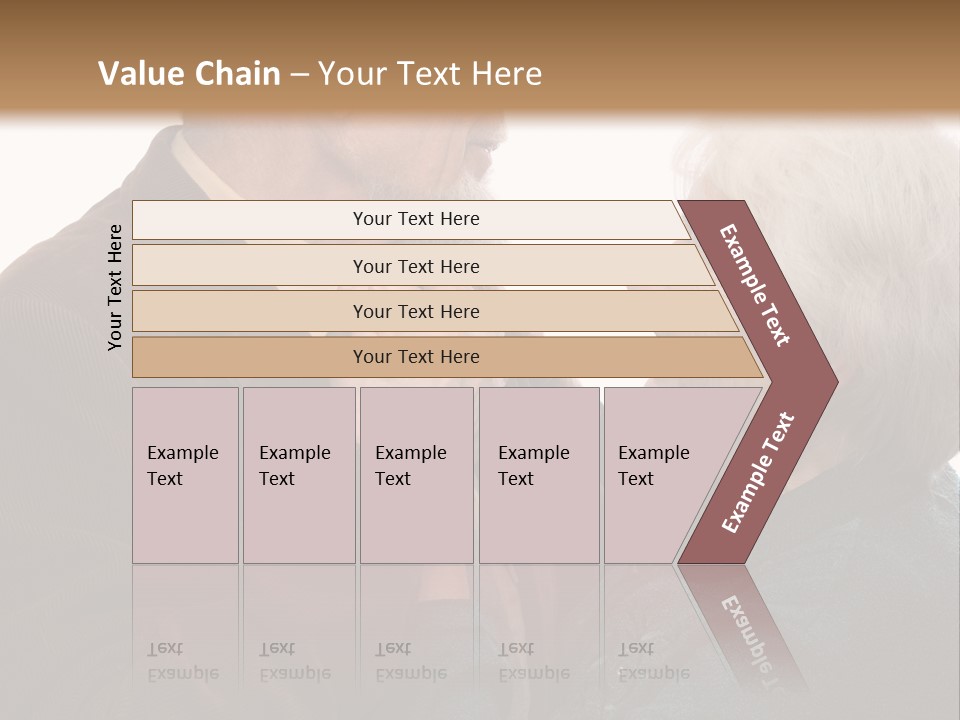The height and width of the screenshot is (720, 960).
Task: Select the bold 'Value Chain' words in title
Action: 189,74
